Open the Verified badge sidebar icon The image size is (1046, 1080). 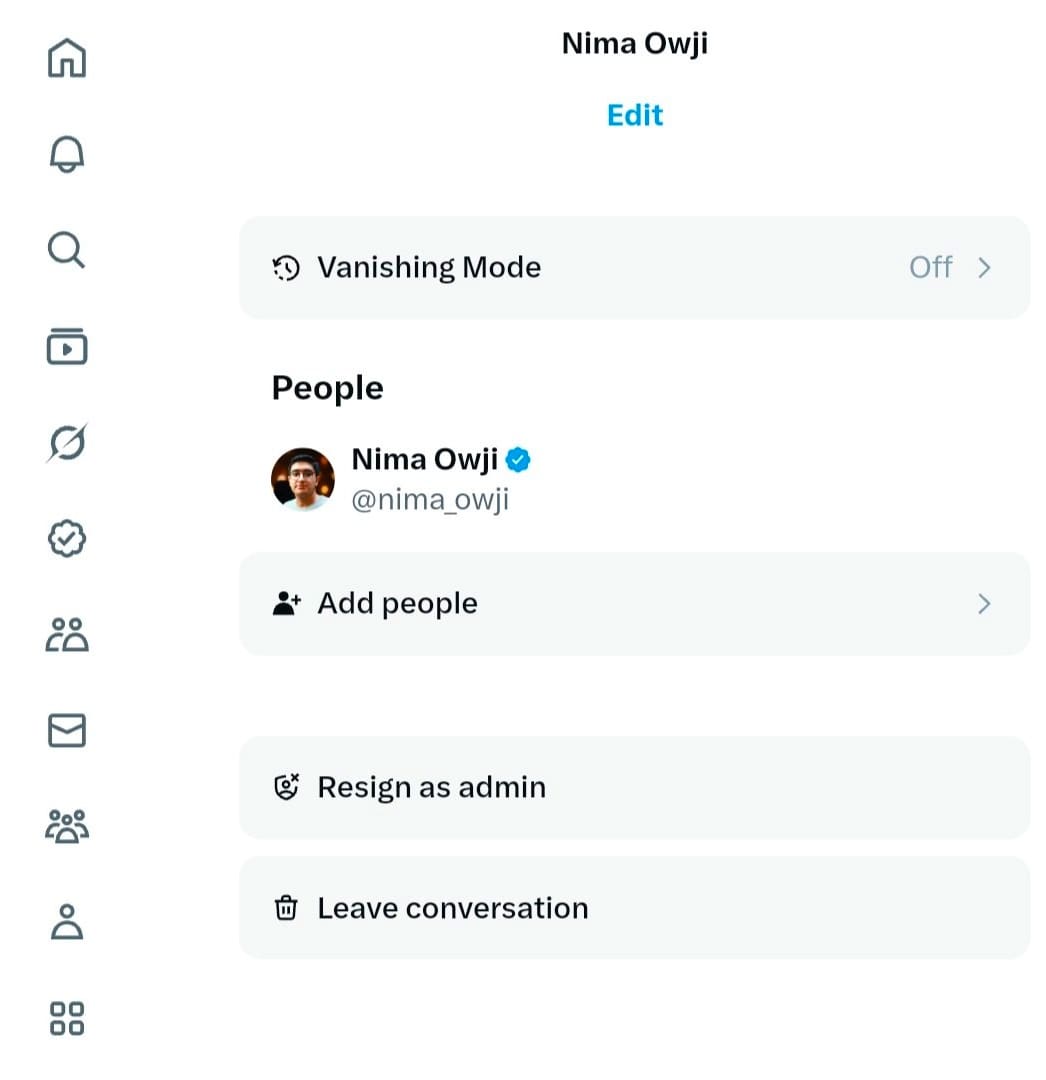tap(67, 539)
